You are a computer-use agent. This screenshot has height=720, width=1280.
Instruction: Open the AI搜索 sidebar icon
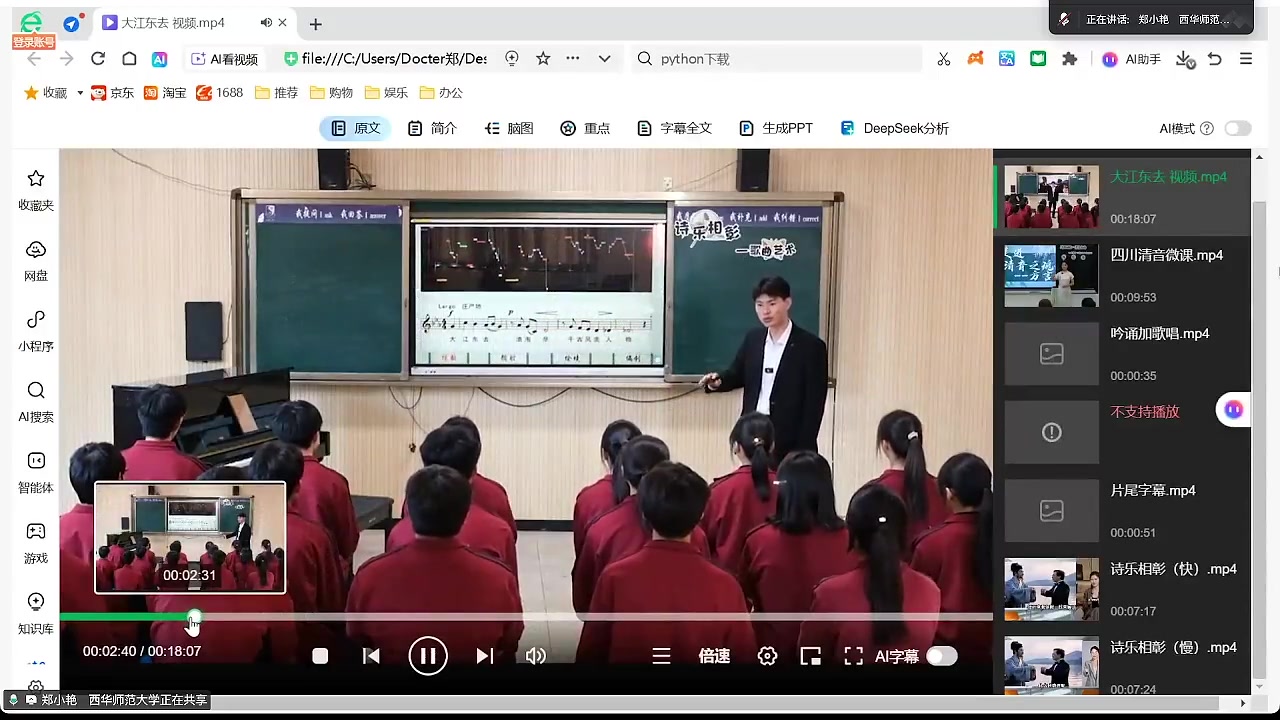[36, 402]
